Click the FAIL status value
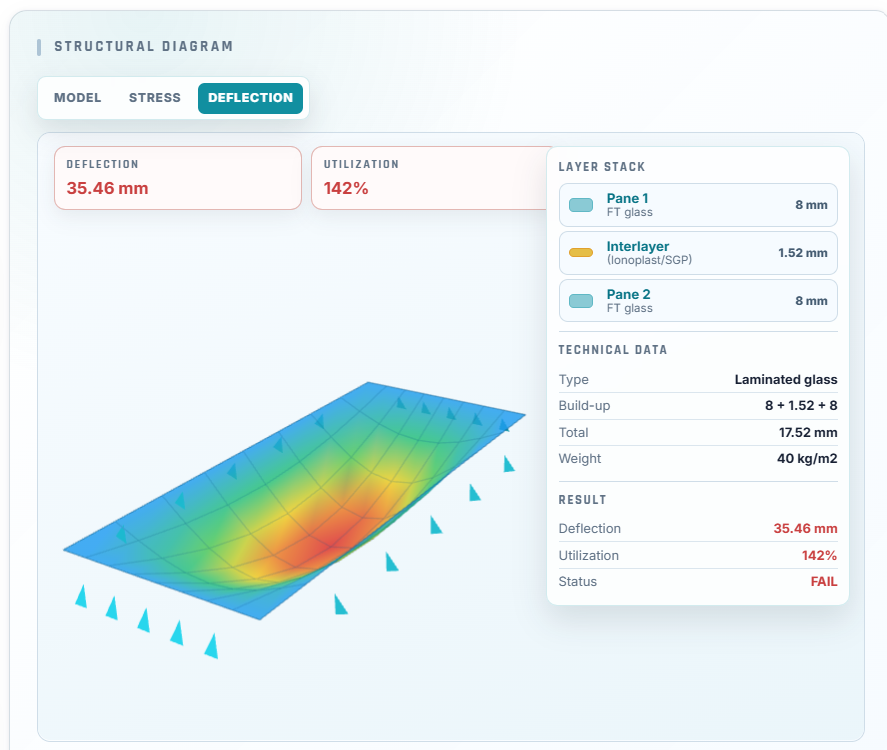This screenshot has height=750, width=887. pyautogui.click(x=824, y=581)
